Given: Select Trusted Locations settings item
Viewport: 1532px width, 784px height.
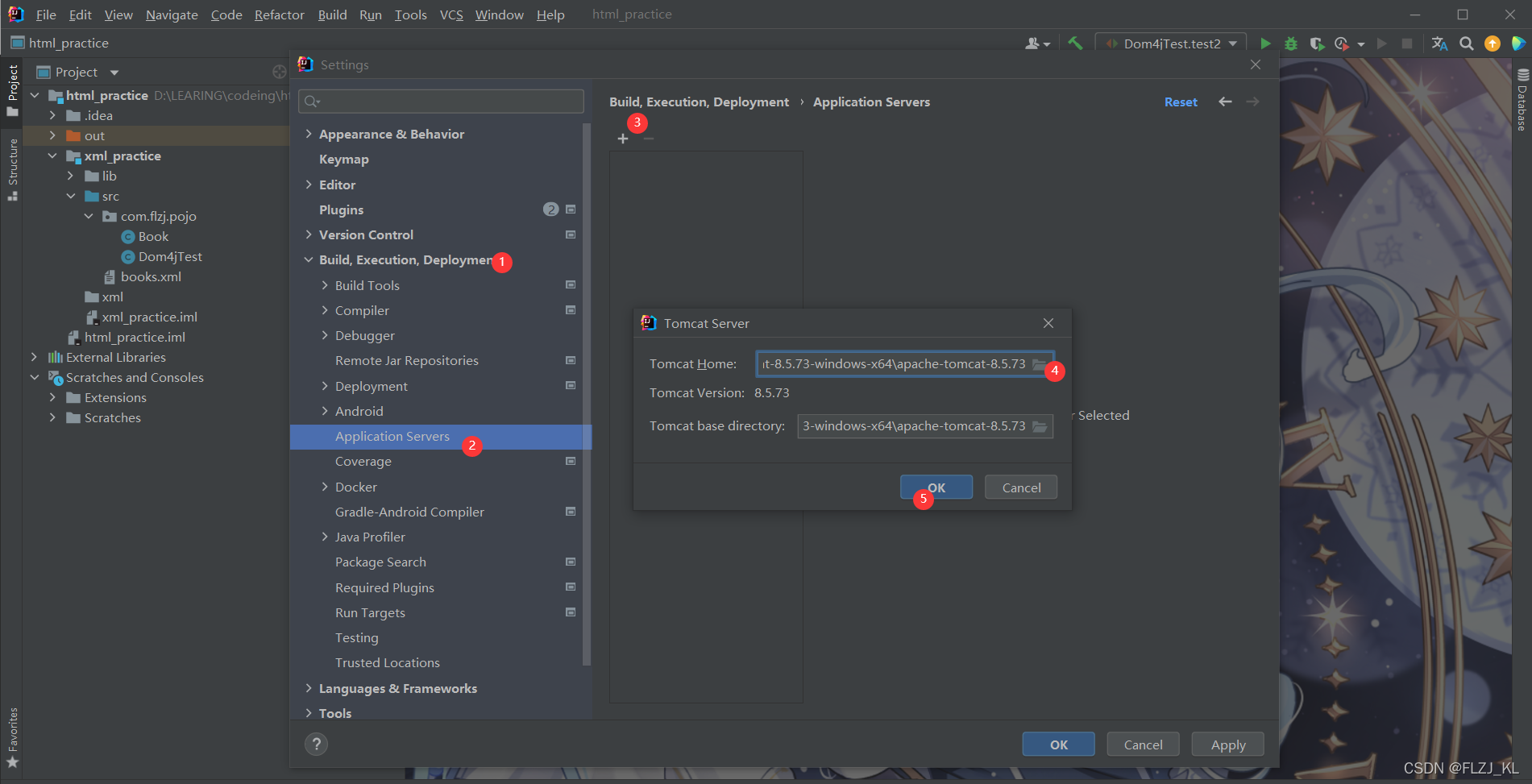Looking at the screenshot, I should click(387, 663).
